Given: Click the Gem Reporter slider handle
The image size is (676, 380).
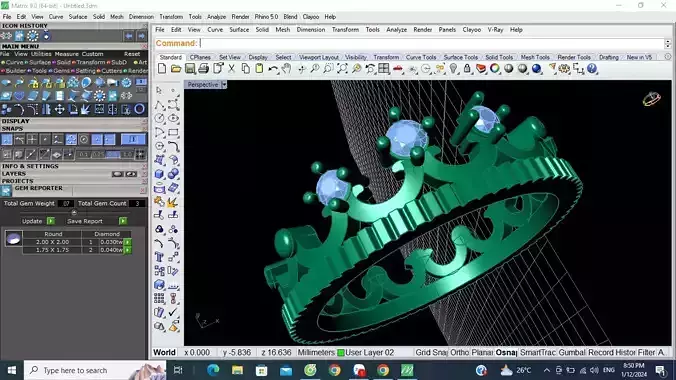Looking at the screenshot, I should click(74, 212).
